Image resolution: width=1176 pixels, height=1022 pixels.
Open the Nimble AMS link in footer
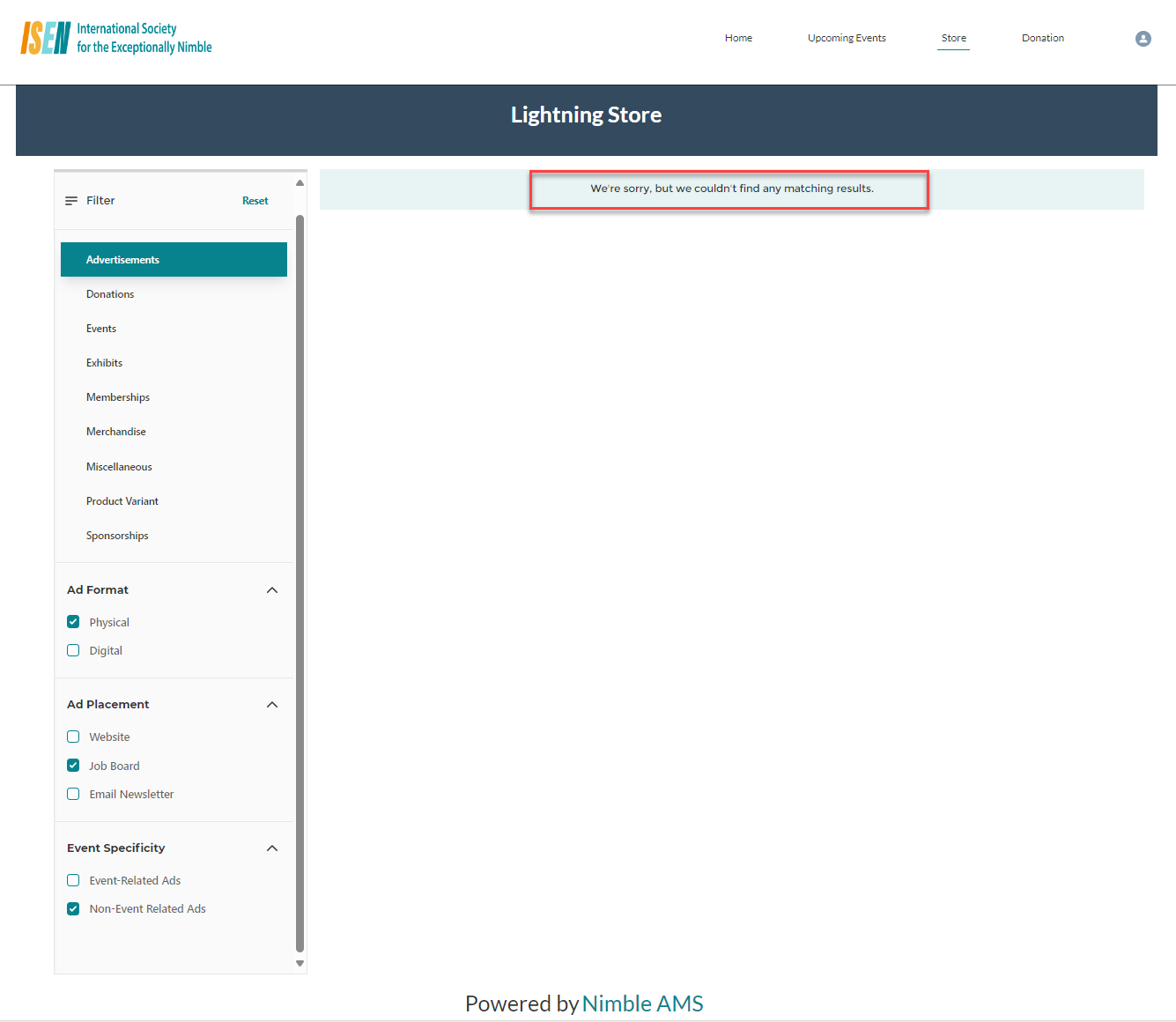(x=642, y=1003)
